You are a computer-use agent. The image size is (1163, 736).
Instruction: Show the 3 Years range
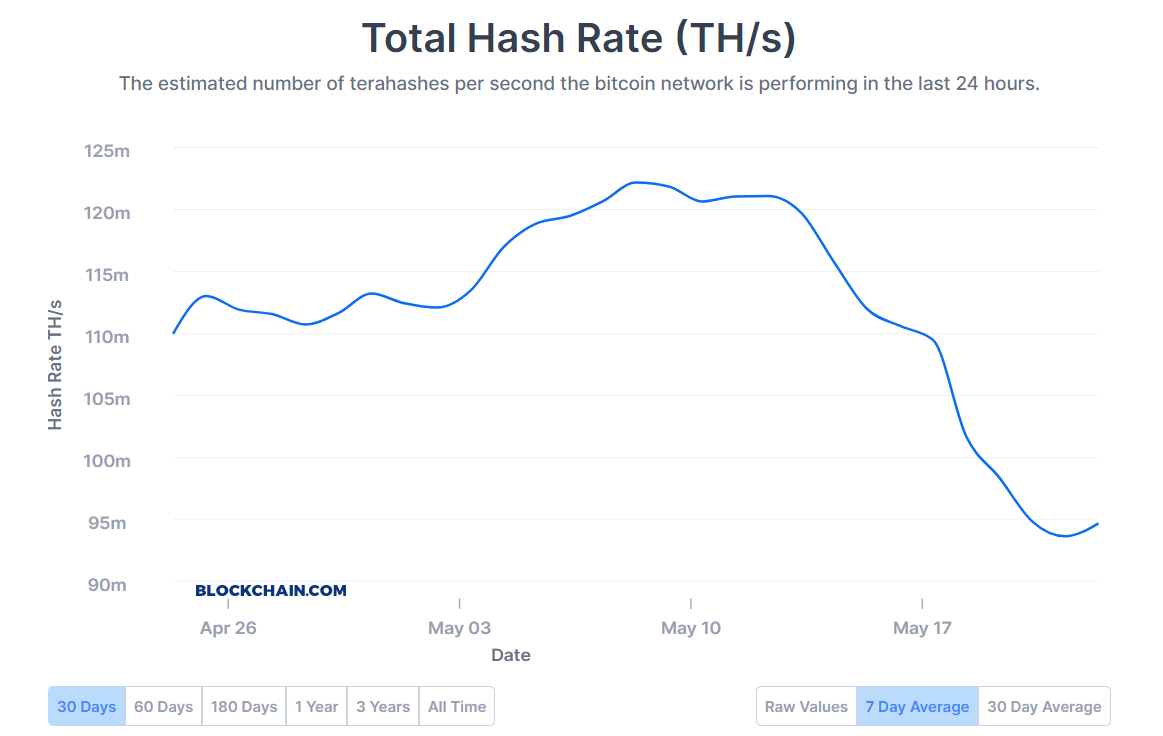383,706
